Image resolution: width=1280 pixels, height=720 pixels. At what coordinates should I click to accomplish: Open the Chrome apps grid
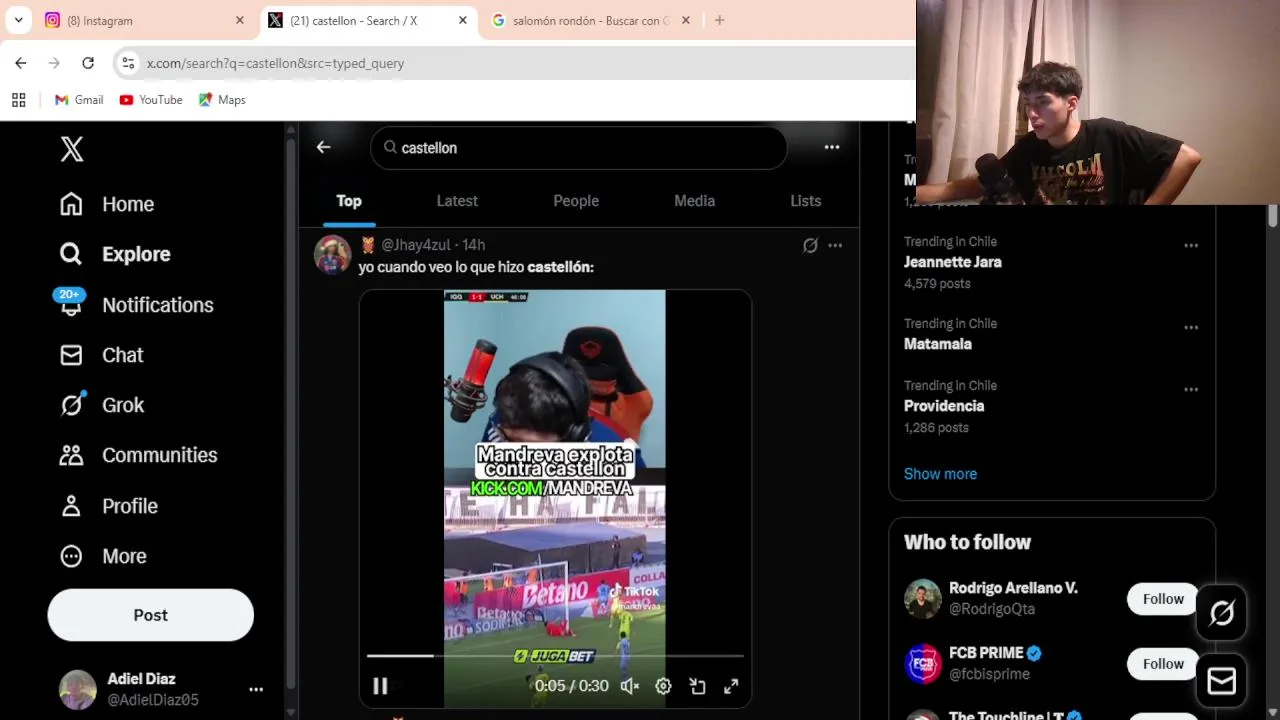[18, 100]
